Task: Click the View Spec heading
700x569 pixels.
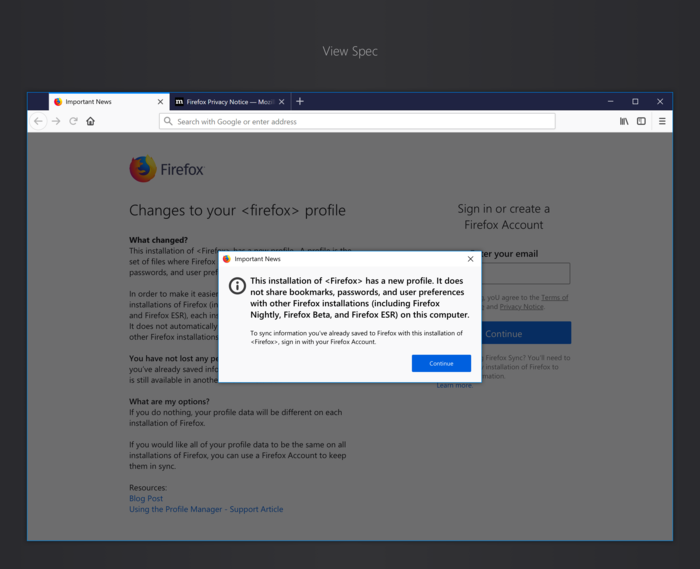Action: click(x=350, y=51)
